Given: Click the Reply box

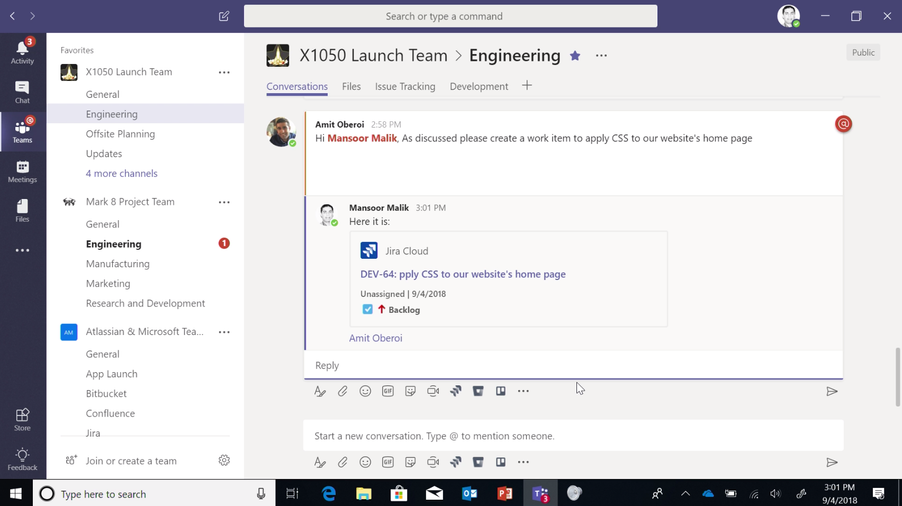Looking at the screenshot, I should [573, 365].
